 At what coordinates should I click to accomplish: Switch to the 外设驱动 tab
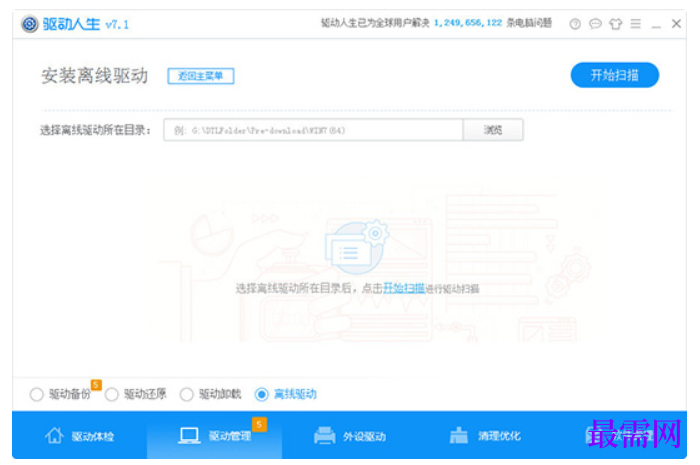tap(350, 435)
